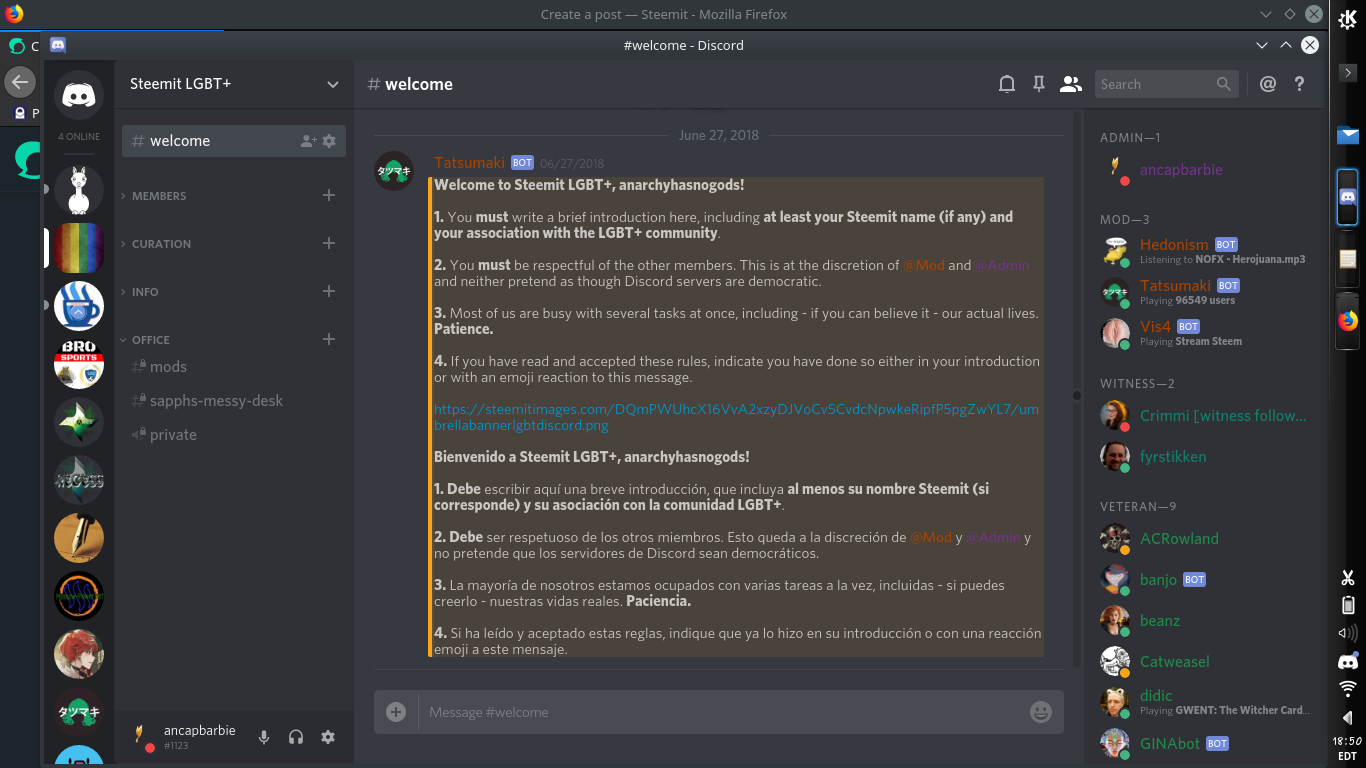Open the fountain pen nib server icon
1366x768 pixels.
coord(79,538)
